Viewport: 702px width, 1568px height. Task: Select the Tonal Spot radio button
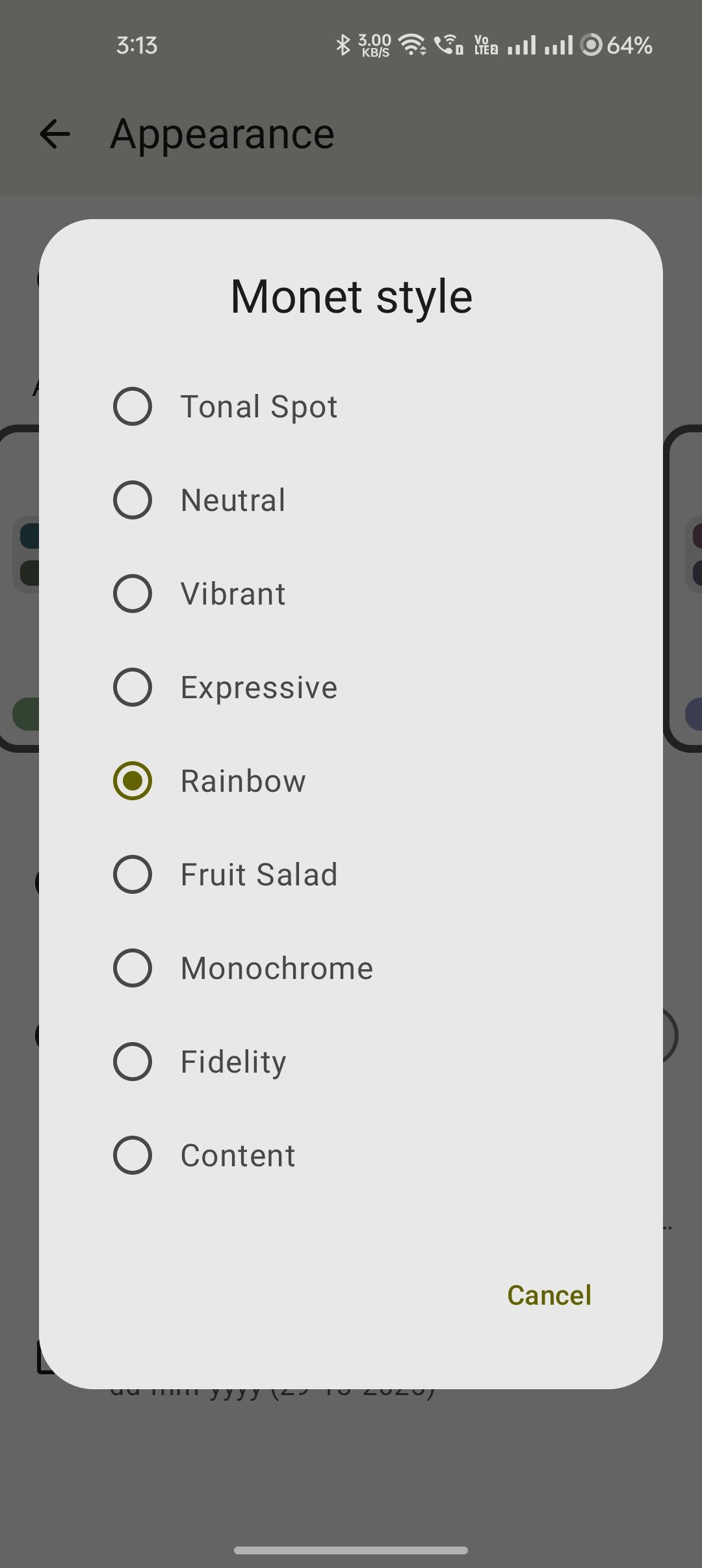pos(133,407)
